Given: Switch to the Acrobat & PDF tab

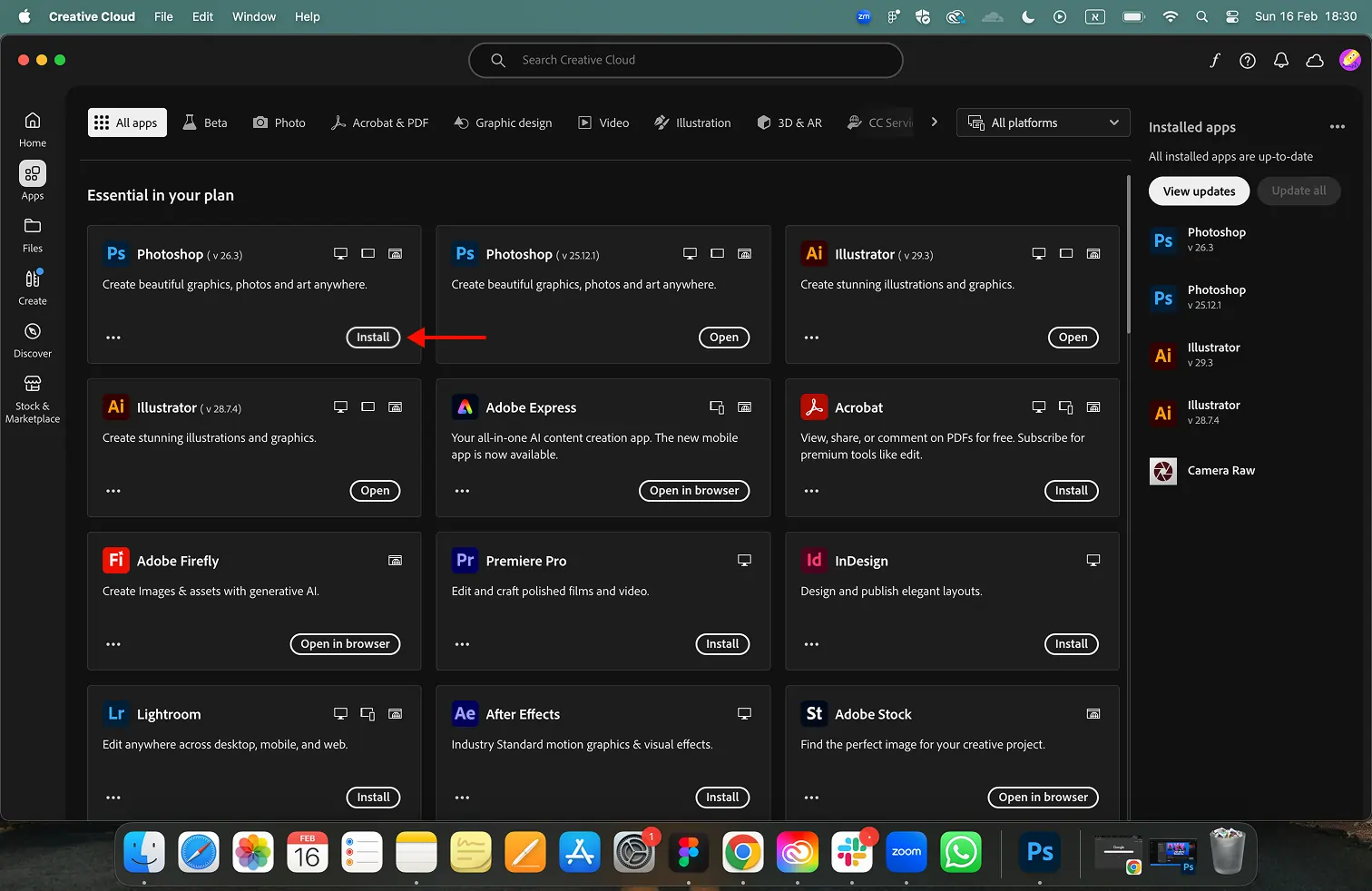Looking at the screenshot, I should click(x=379, y=122).
